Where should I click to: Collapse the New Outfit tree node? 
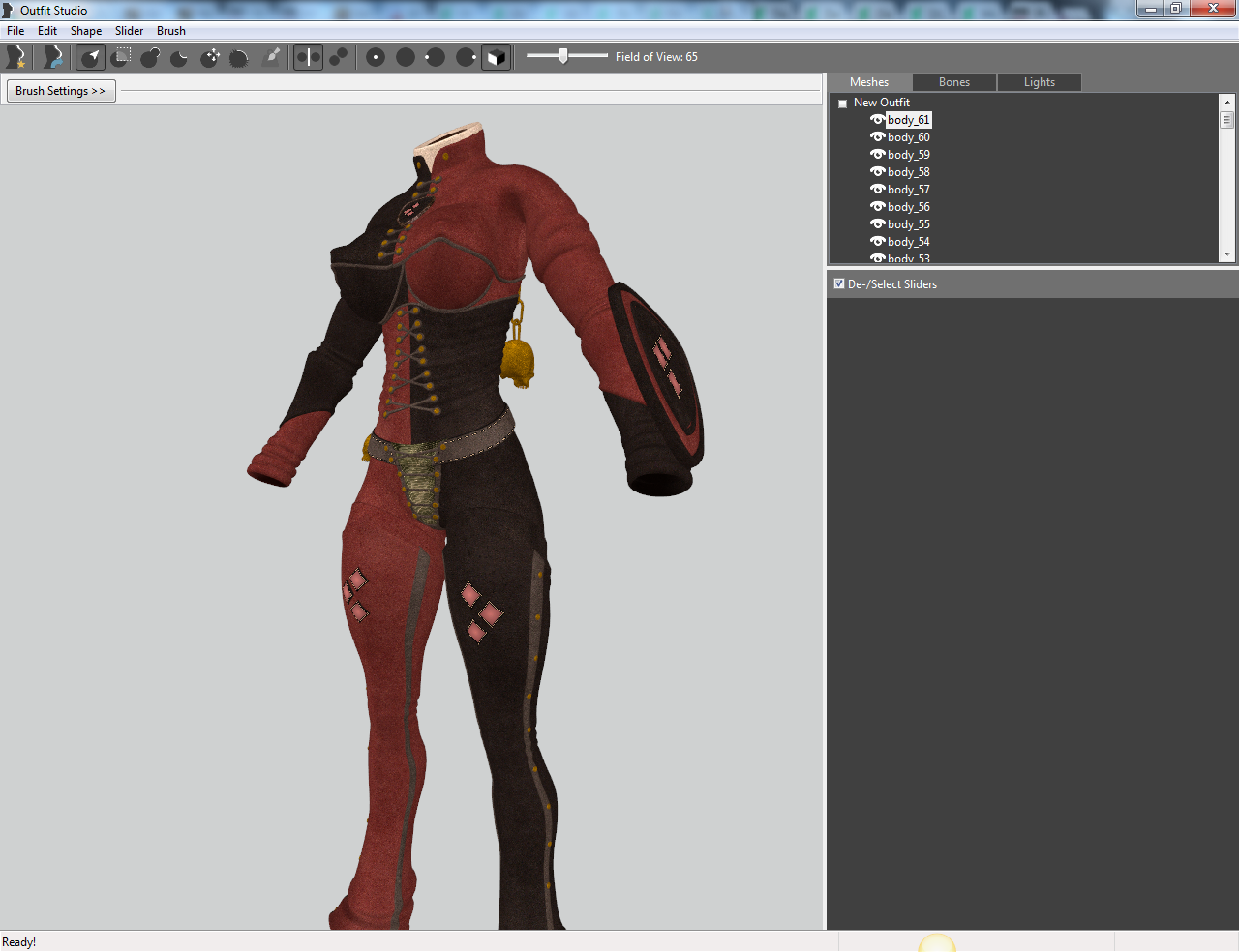pyautogui.click(x=842, y=104)
